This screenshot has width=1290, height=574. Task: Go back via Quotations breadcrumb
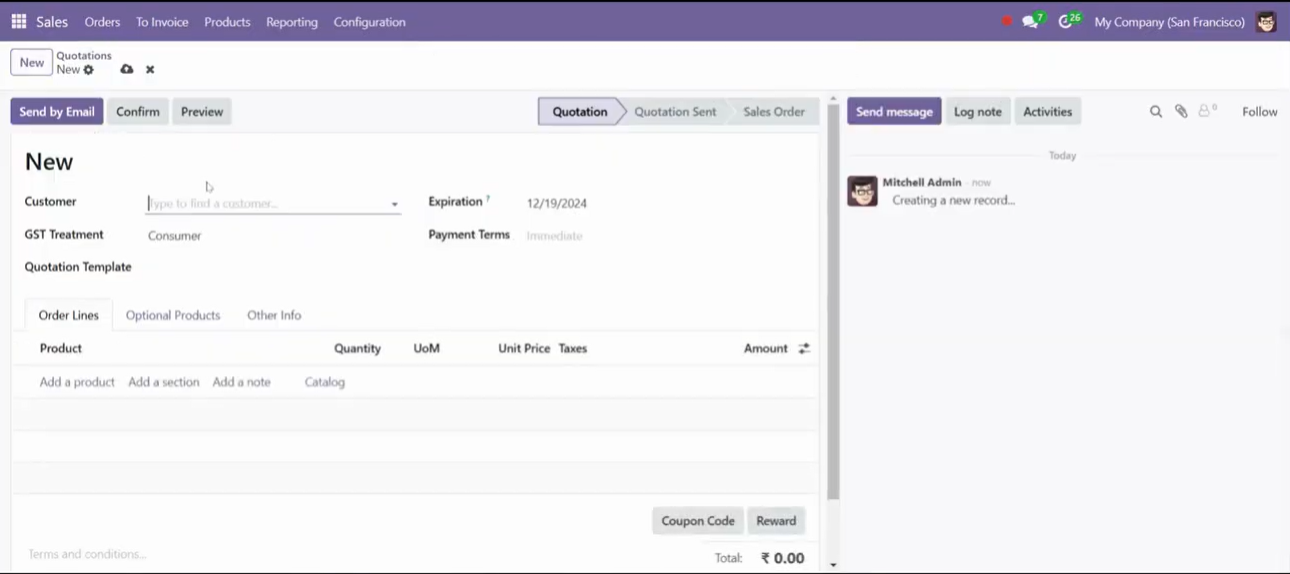(x=84, y=56)
